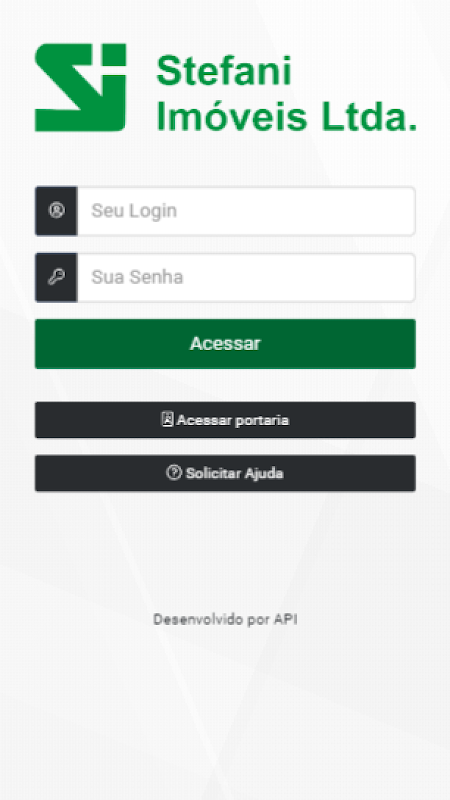Screen dimensions: 450x800
Task: Click the question mark help icon
Action: point(174,473)
